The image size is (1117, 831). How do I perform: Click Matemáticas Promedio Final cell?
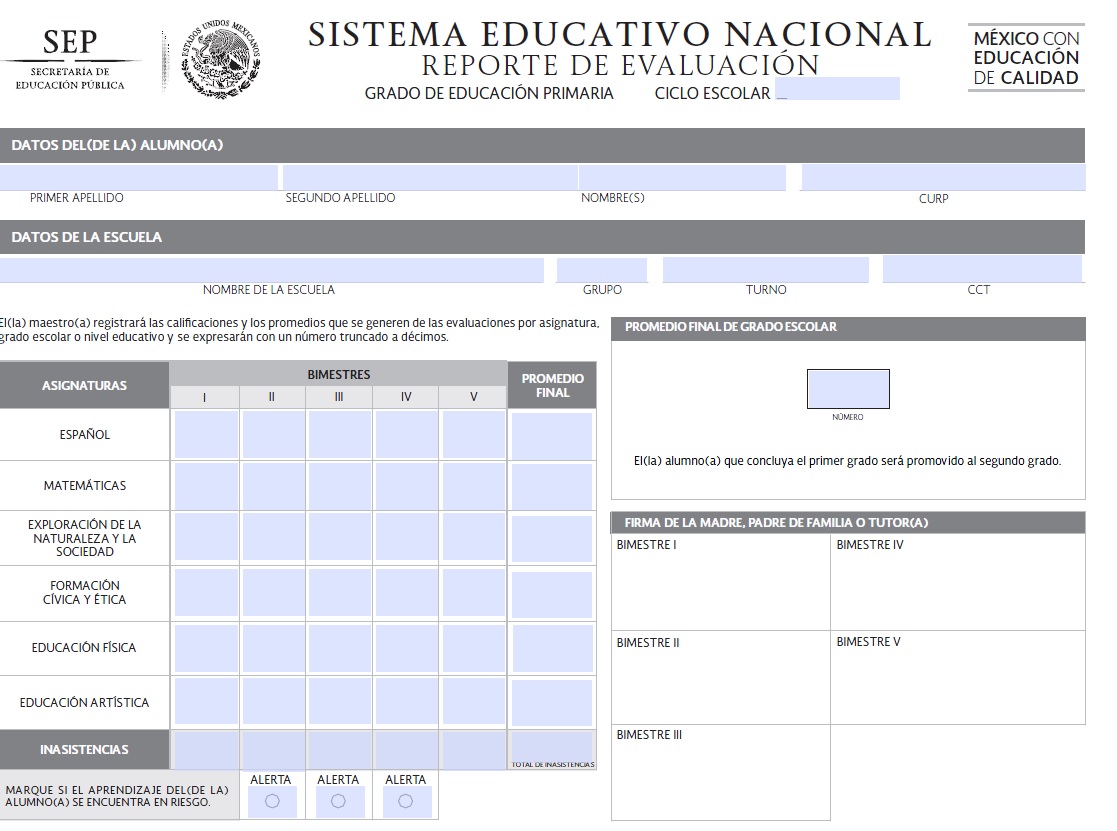tap(552, 487)
